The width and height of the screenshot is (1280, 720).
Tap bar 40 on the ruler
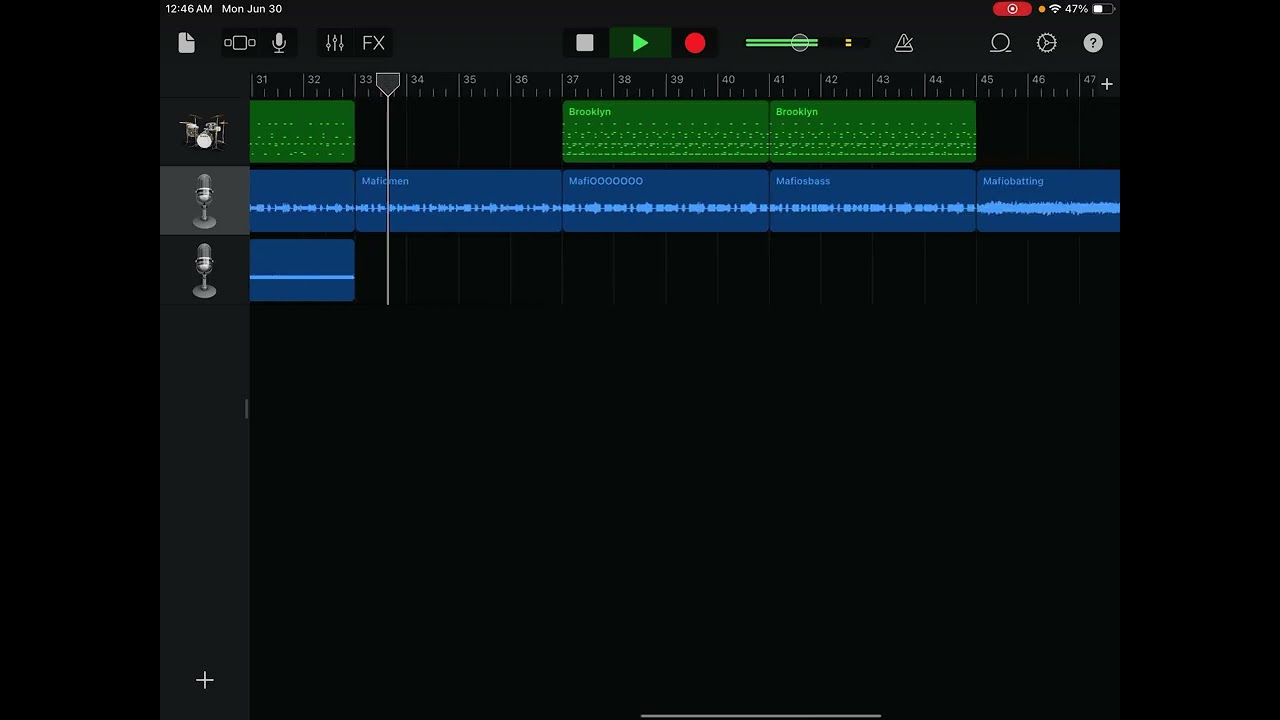(x=728, y=80)
